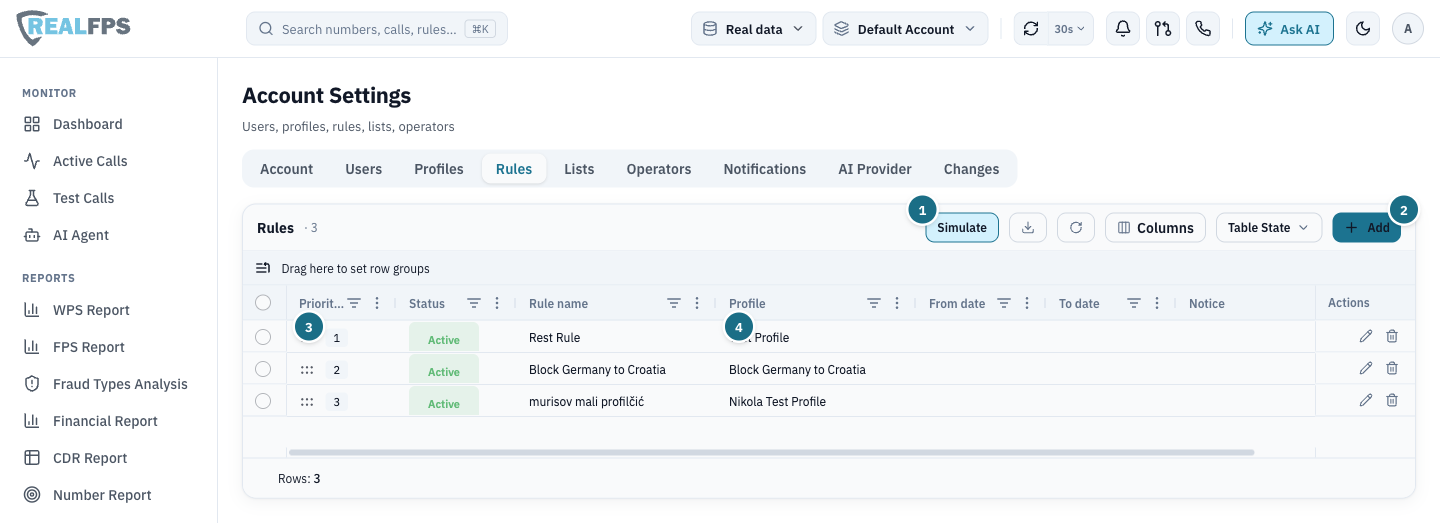Open Status column options menu
The width and height of the screenshot is (1440, 523).
(x=497, y=303)
